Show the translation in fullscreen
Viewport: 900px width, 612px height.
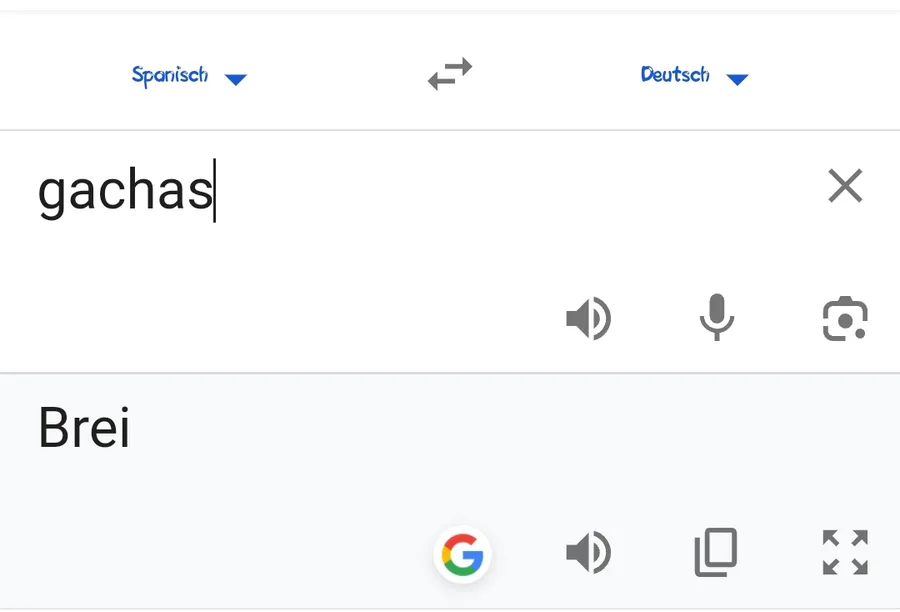tap(845, 553)
